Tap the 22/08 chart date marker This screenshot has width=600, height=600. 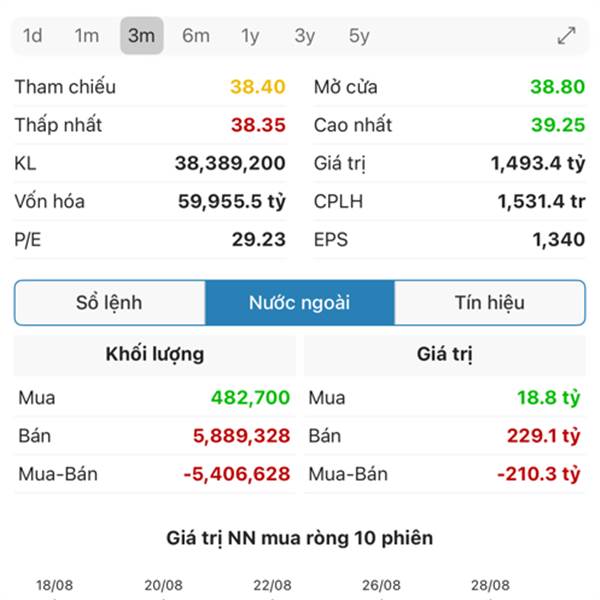point(272,585)
